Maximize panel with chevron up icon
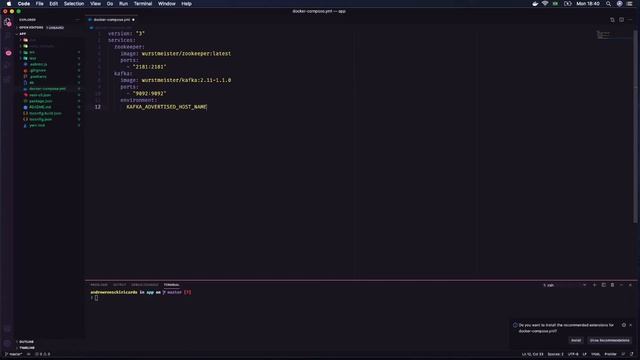Screen dimensions: 640x360 tap(621, 285)
